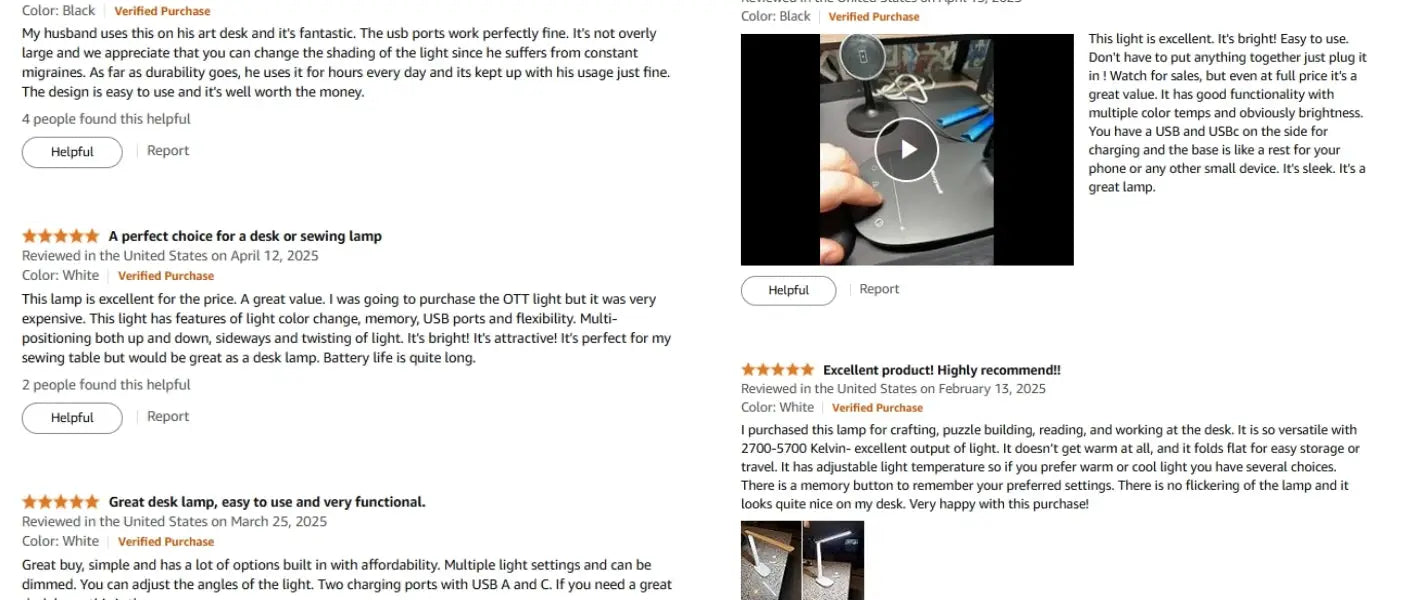Click Verified Purchase on the art desk review

click(162, 11)
